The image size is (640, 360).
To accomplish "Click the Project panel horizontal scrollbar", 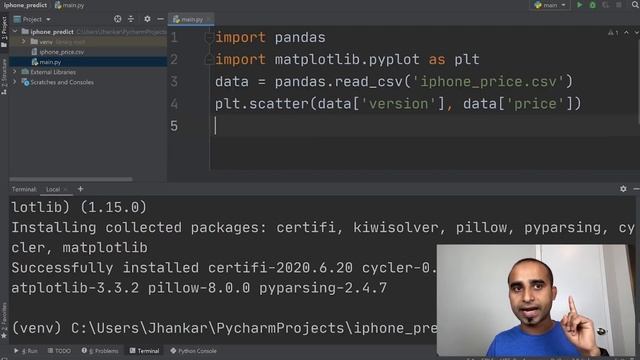I will 71,179.
